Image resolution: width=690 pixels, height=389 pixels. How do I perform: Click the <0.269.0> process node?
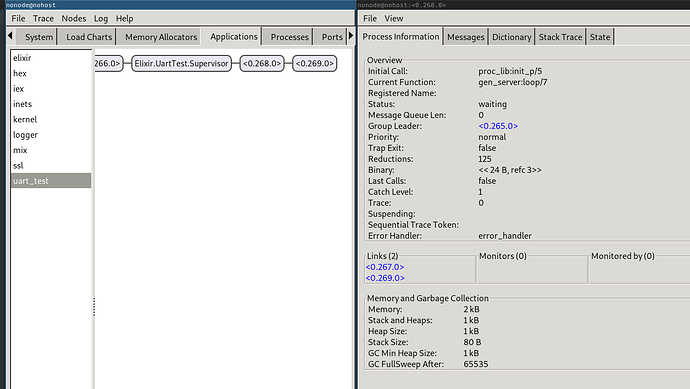315,63
